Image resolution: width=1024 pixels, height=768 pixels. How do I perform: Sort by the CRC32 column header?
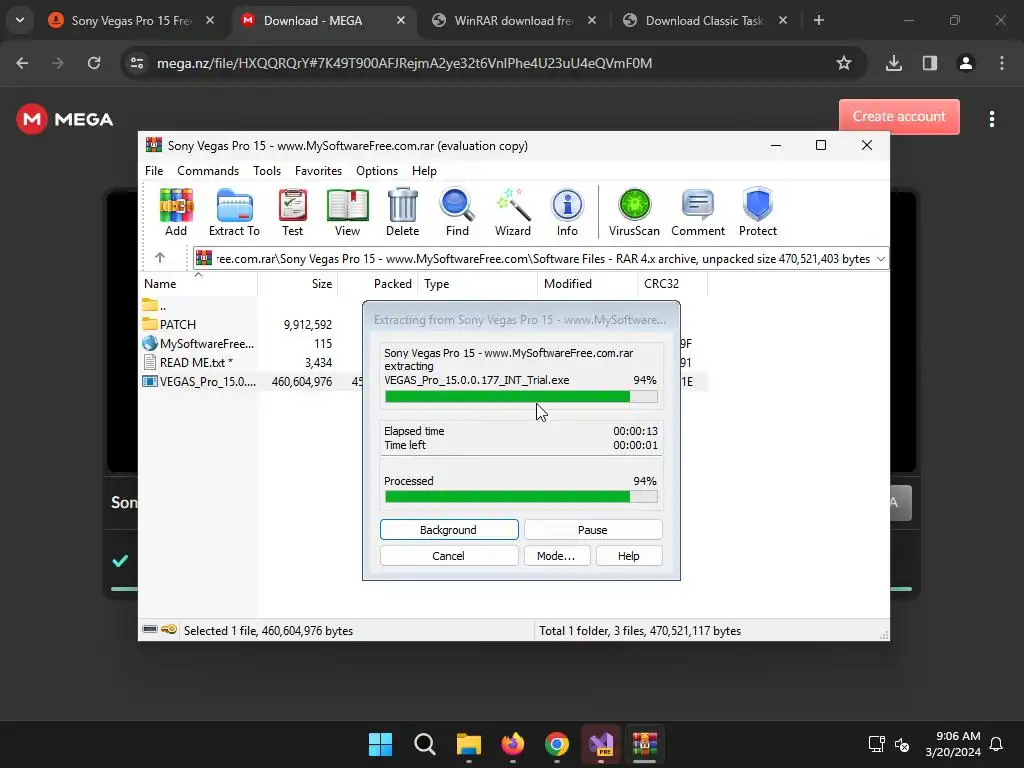point(672,283)
